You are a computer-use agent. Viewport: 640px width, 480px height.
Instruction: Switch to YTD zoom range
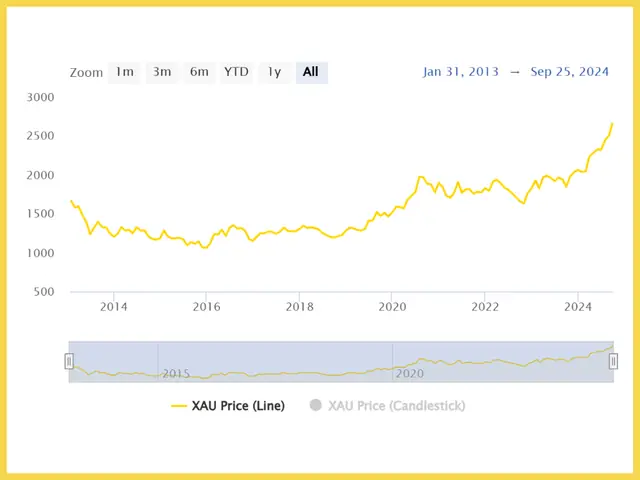pyautogui.click(x=236, y=73)
